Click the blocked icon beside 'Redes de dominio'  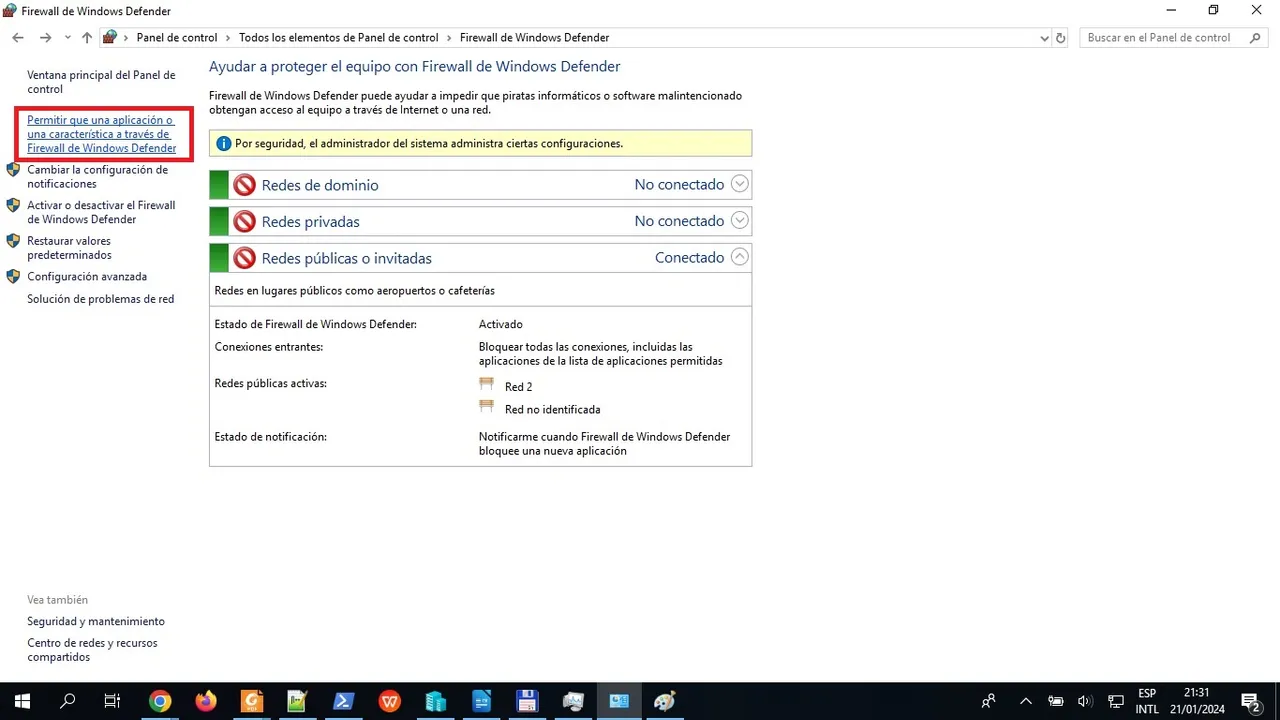[245, 185]
